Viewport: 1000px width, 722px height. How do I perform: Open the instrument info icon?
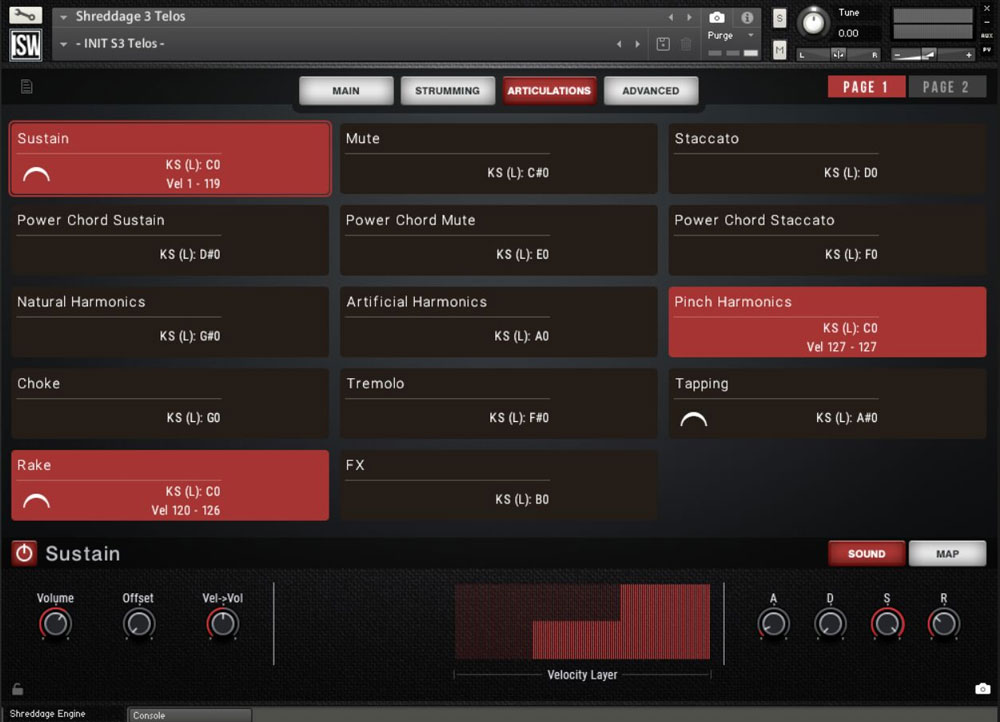coord(747,18)
